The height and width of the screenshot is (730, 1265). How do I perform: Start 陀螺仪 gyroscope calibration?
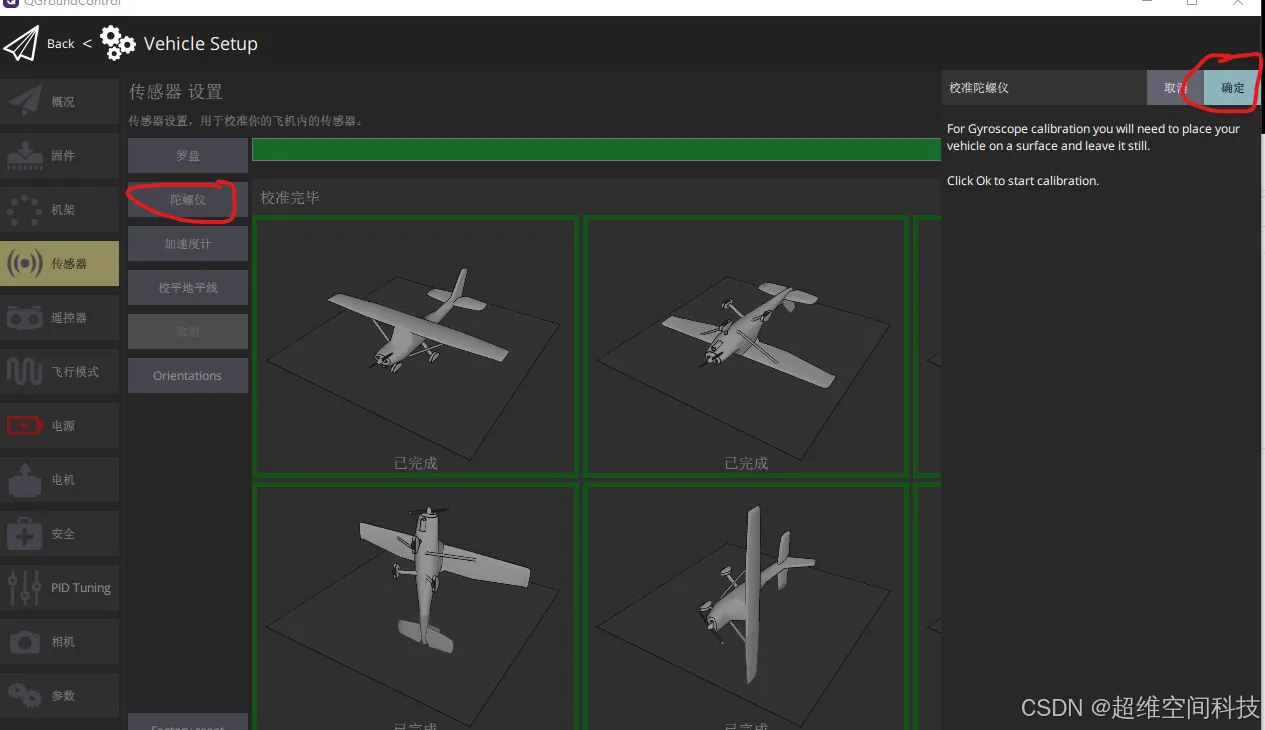[188, 200]
